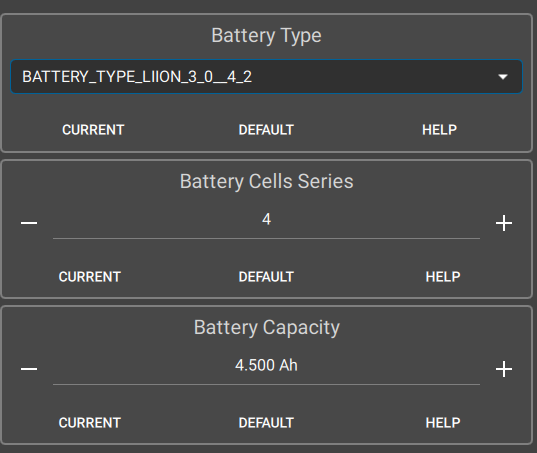Open HELP for Battery Capacity
The image size is (537, 453).
point(443,423)
